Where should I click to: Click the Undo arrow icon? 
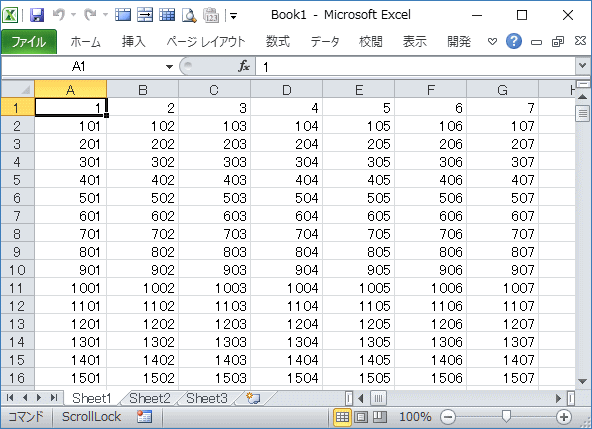coord(59,15)
